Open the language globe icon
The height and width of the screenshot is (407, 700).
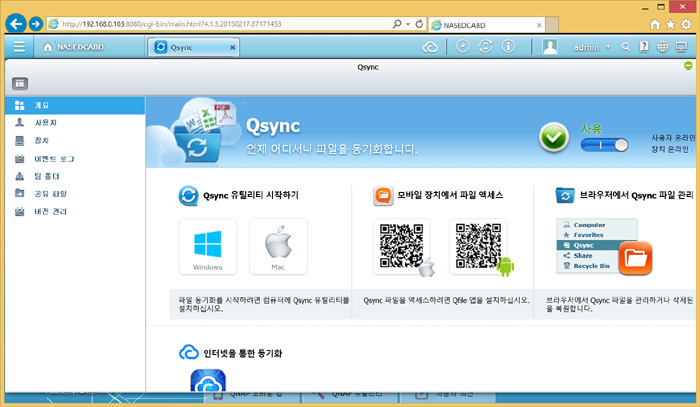[x=662, y=47]
